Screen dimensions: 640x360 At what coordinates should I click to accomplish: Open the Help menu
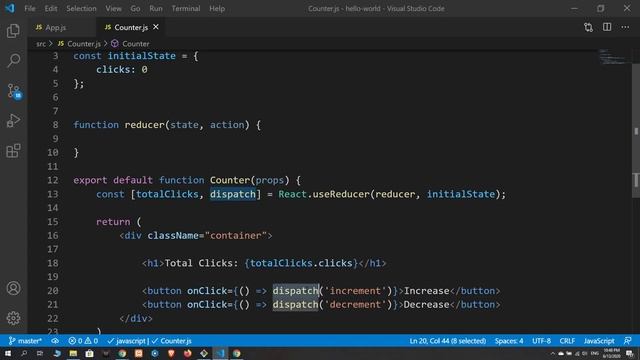(x=217, y=8)
